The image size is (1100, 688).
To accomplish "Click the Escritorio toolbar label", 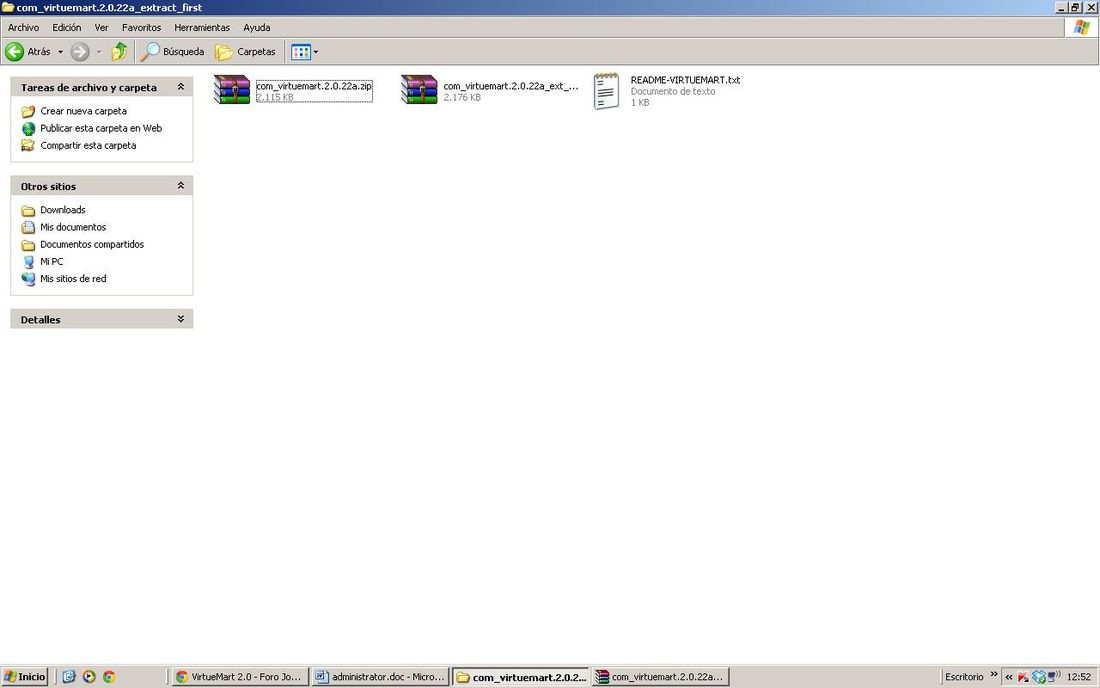I will click(964, 677).
